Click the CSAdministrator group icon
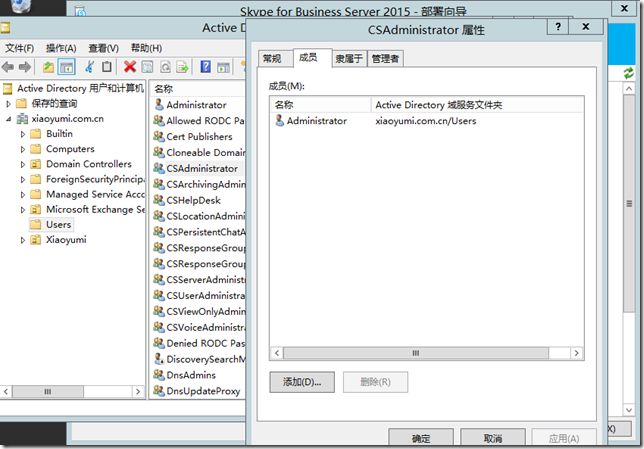 point(159,168)
